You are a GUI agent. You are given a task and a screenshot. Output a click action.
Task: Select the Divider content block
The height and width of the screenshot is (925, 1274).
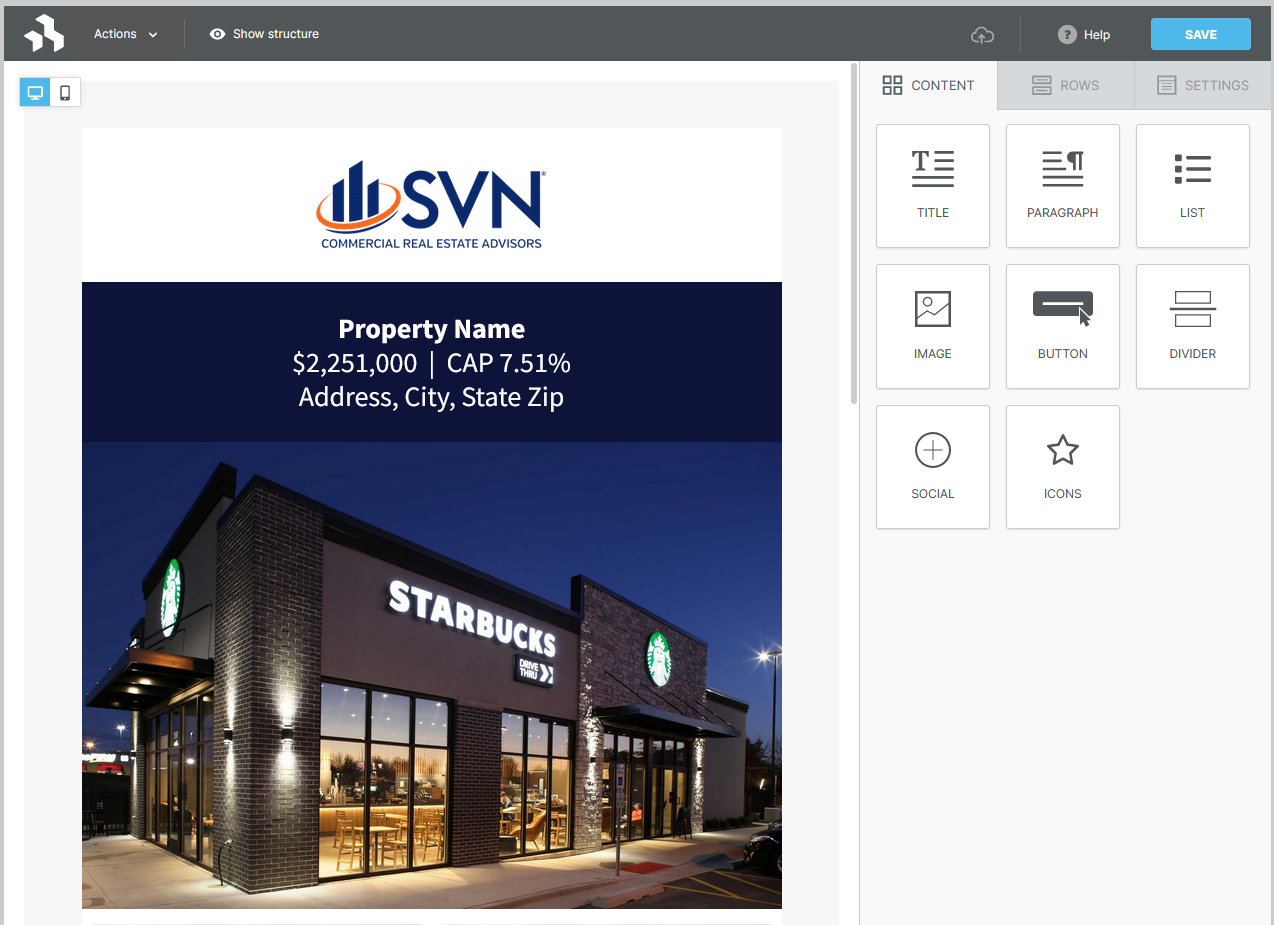pos(1193,326)
